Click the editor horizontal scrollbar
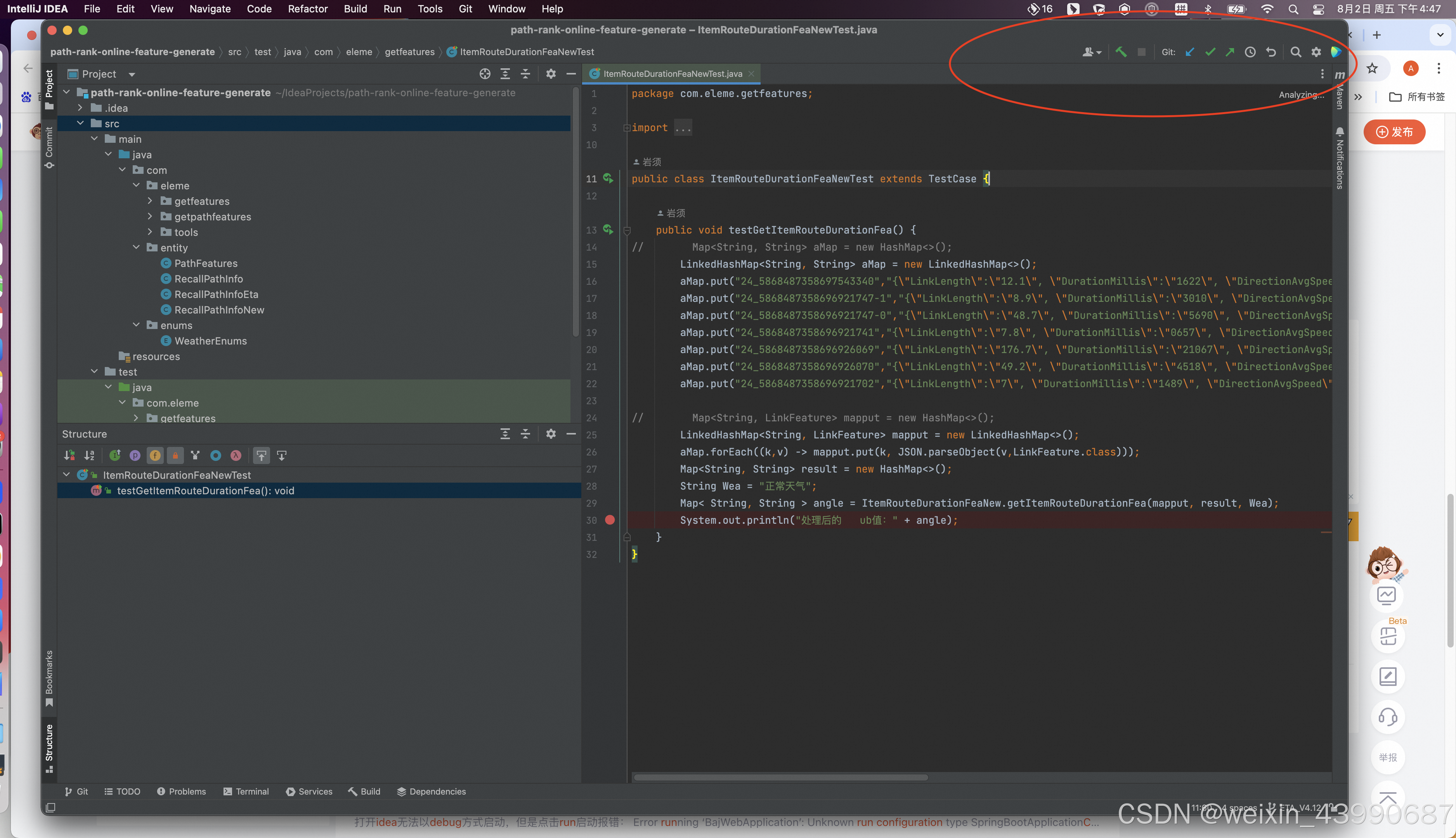Image resolution: width=1456 pixels, height=838 pixels. [780, 777]
